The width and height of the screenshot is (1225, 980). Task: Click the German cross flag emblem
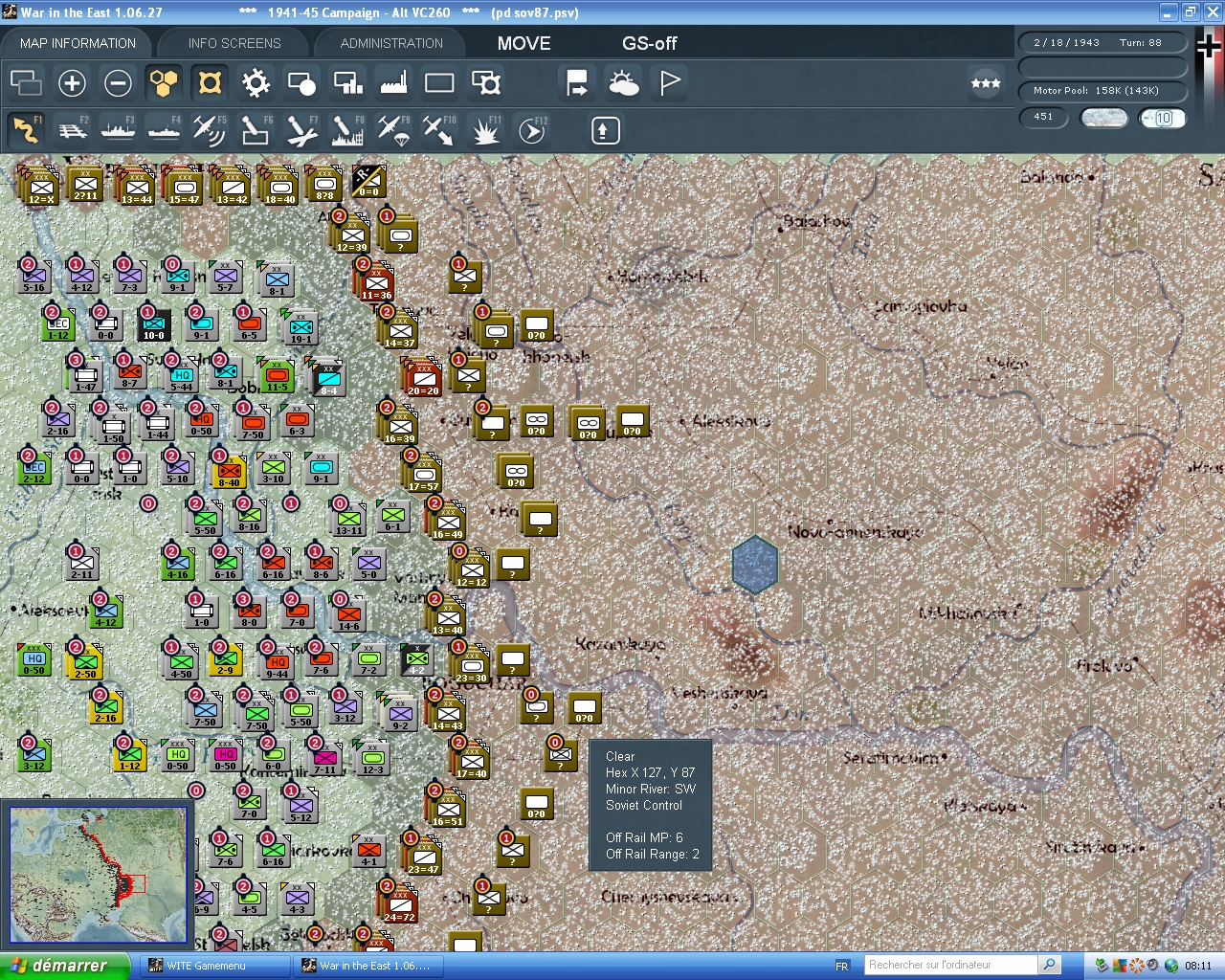pos(1209,46)
